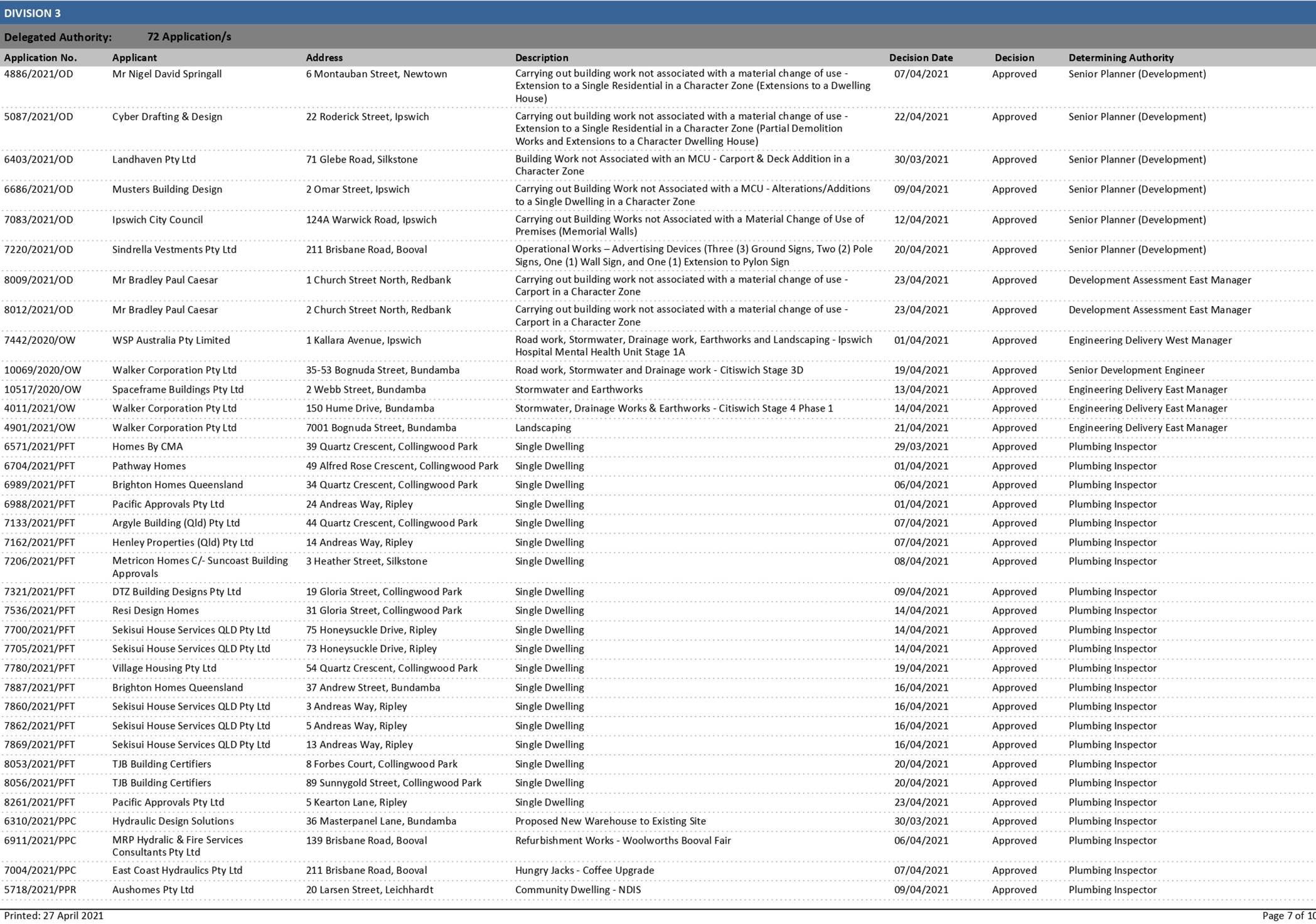Click the Applicant column header
Viewport: 1316px width, 924px height.
click(x=134, y=58)
